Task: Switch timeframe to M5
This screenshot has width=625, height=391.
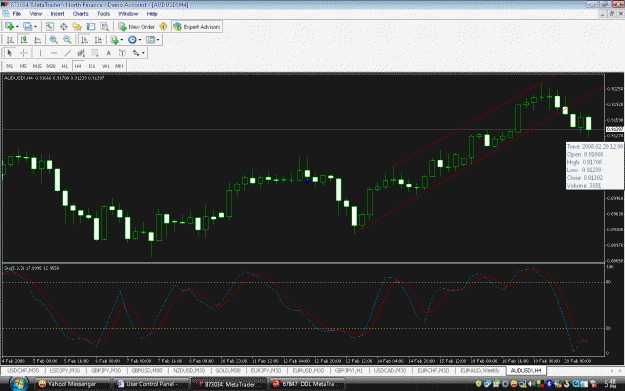Action: tap(23, 66)
